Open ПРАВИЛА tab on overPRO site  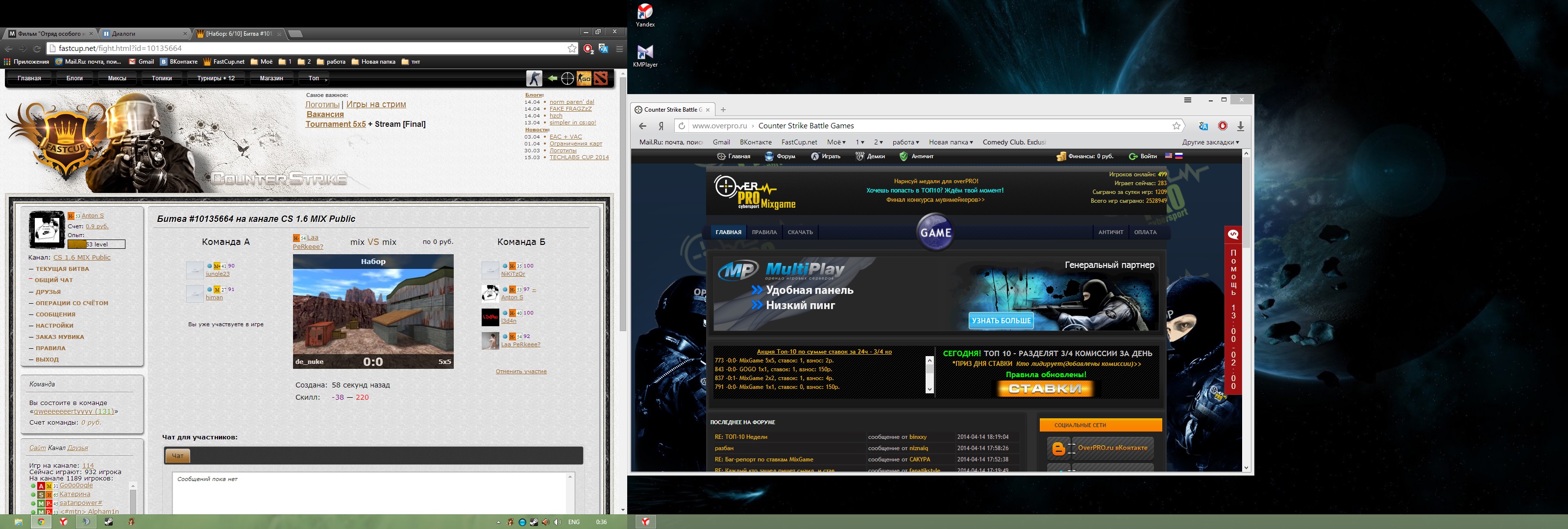point(764,233)
